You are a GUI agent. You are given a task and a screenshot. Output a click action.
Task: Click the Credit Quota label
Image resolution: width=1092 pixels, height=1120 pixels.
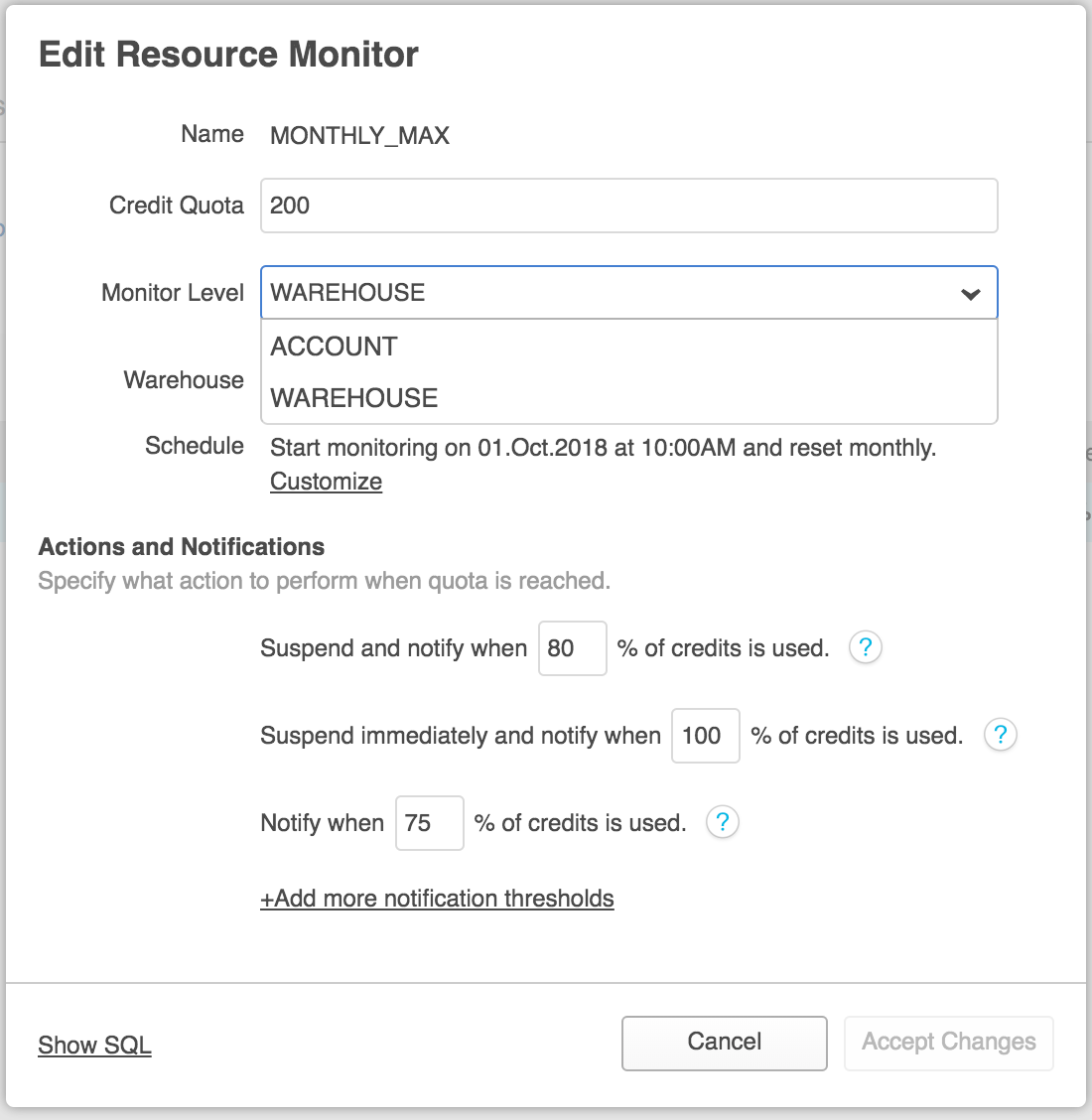(x=177, y=205)
